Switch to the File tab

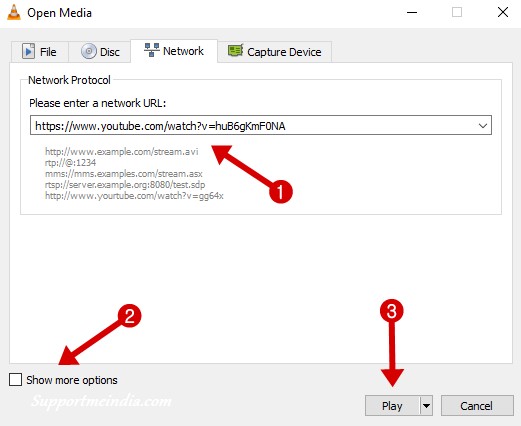pyautogui.click(x=40, y=52)
